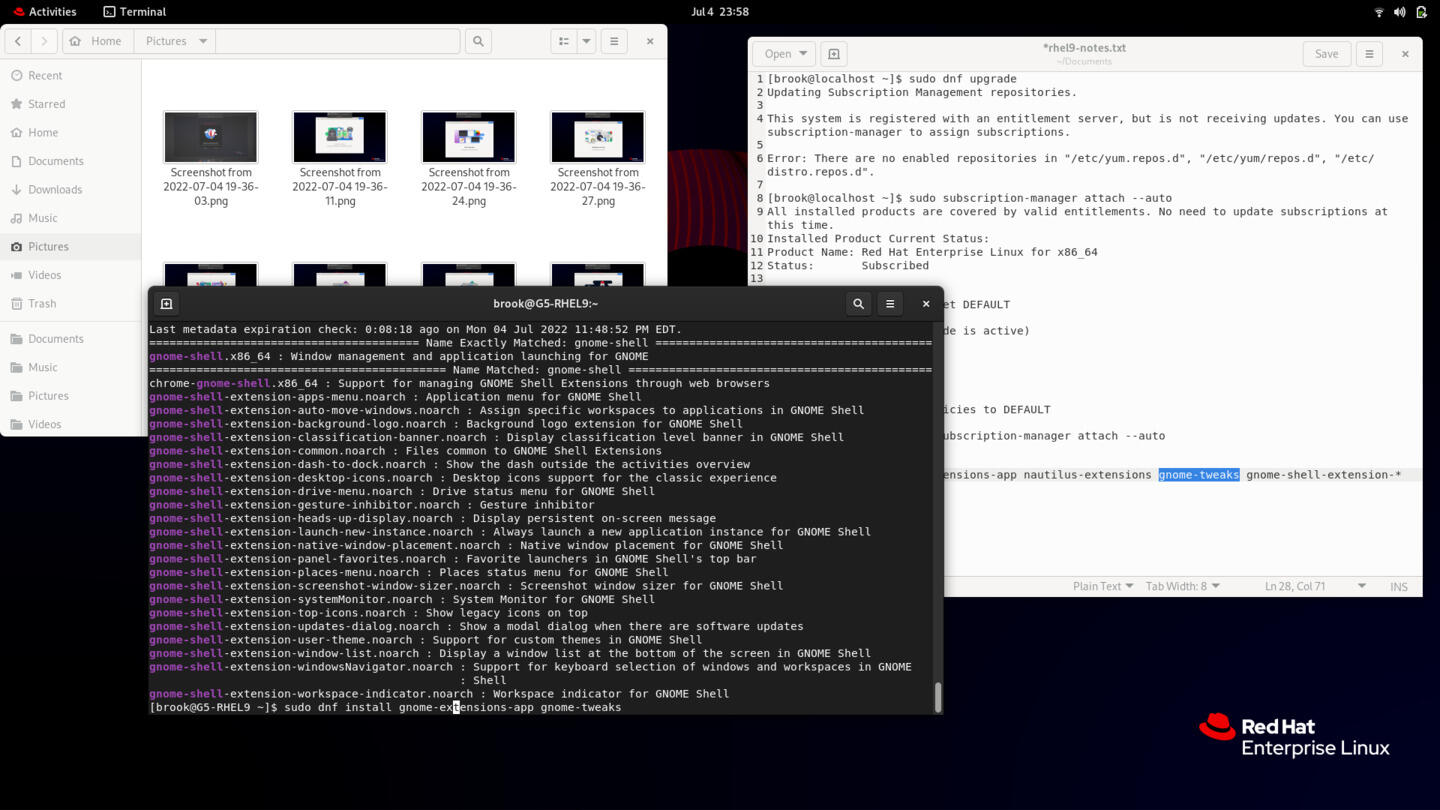Select highlighted Pictures in Files sidebar
The height and width of the screenshot is (810, 1440).
[71, 246]
